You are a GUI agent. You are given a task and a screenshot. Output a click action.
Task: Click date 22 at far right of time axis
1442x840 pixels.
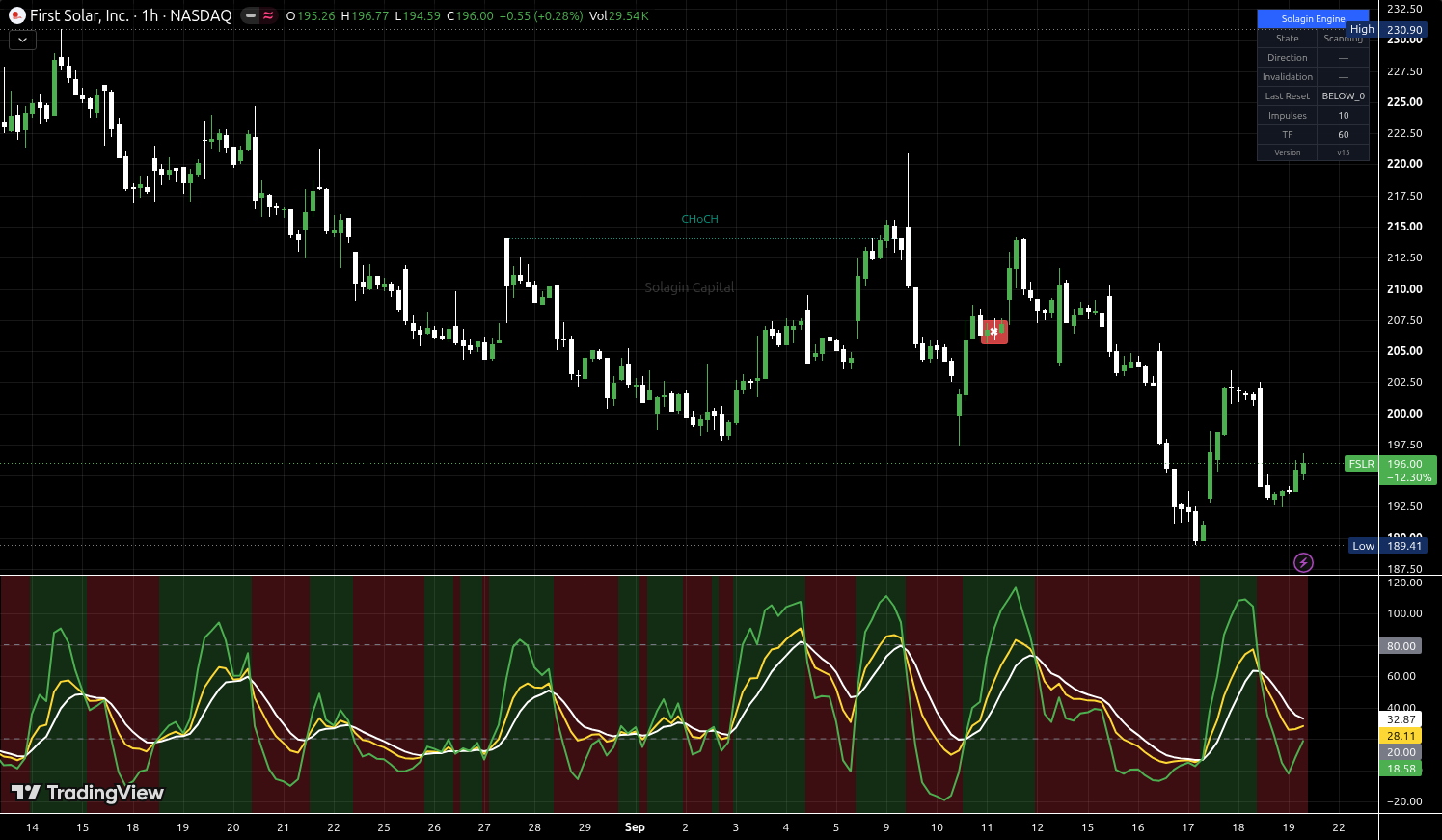(x=1339, y=827)
